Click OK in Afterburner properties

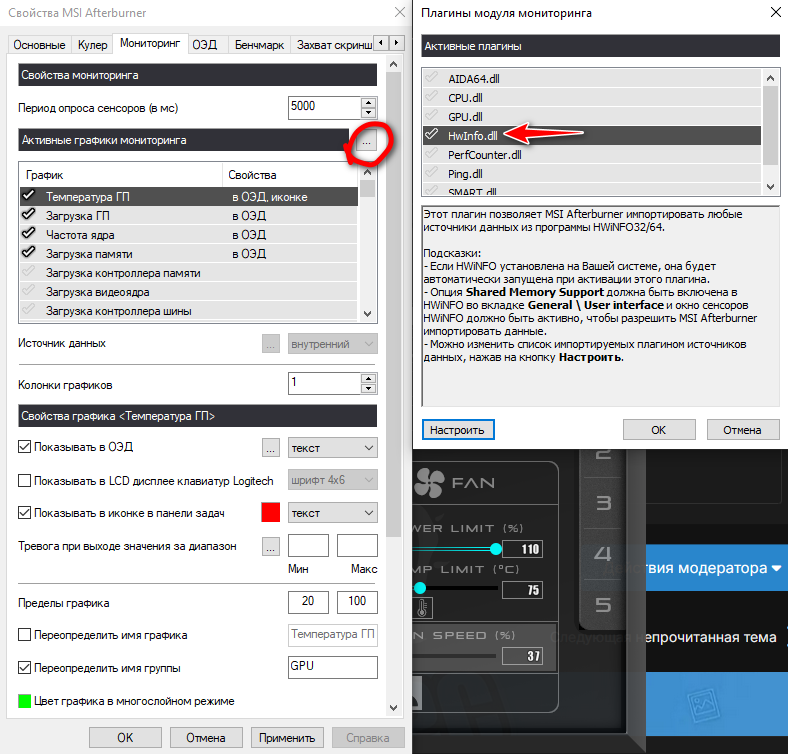pyautogui.click(x=125, y=737)
